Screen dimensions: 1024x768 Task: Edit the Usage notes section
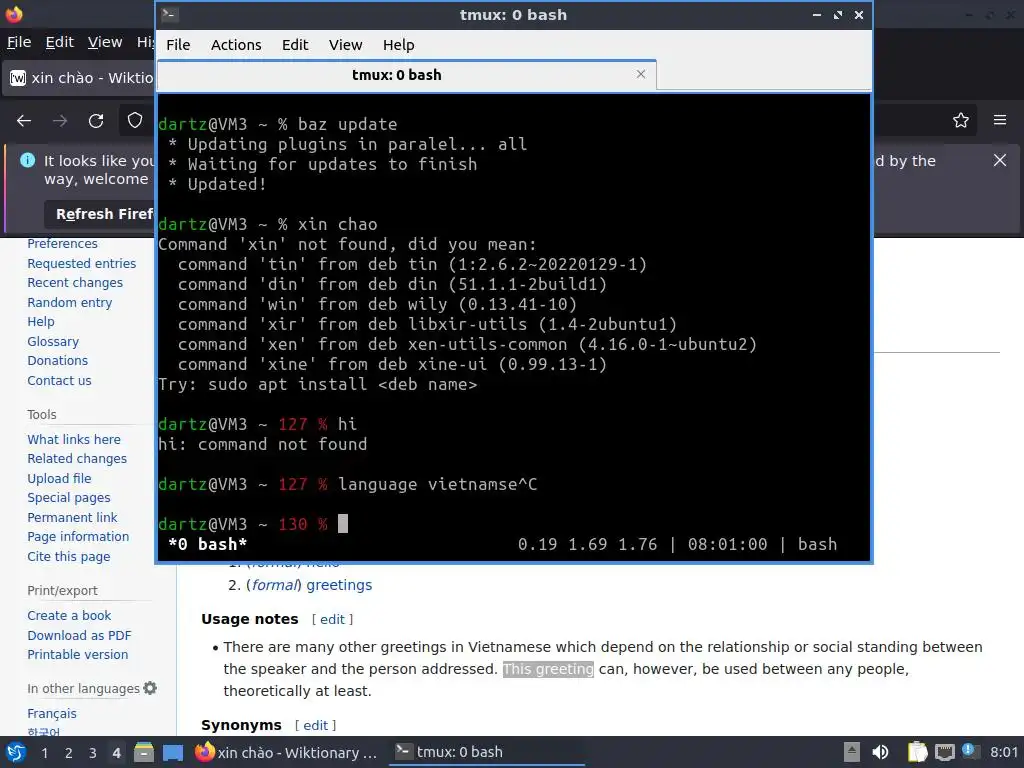(332, 619)
